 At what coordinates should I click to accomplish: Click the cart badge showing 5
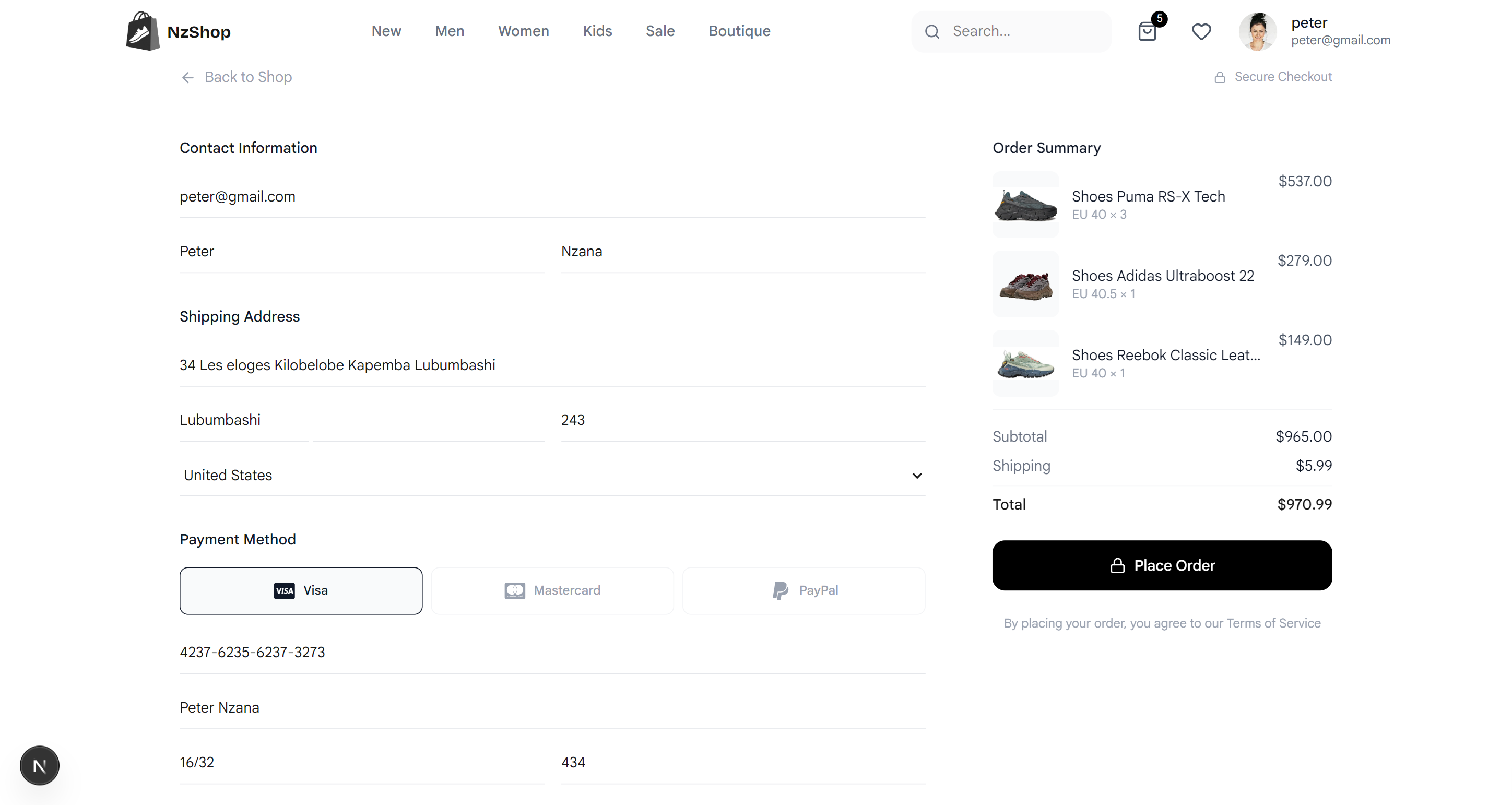click(x=1159, y=18)
